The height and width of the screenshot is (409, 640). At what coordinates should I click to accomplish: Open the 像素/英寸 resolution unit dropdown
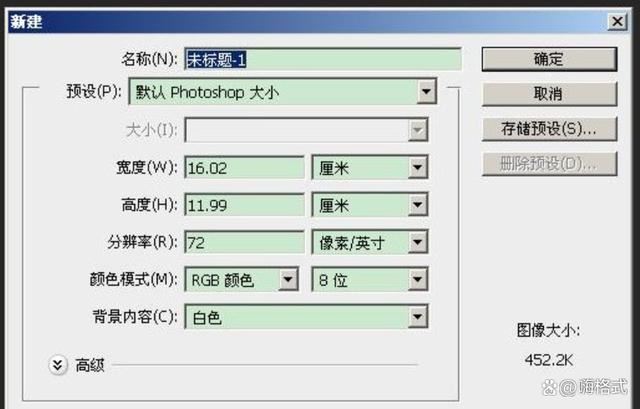[370, 242]
